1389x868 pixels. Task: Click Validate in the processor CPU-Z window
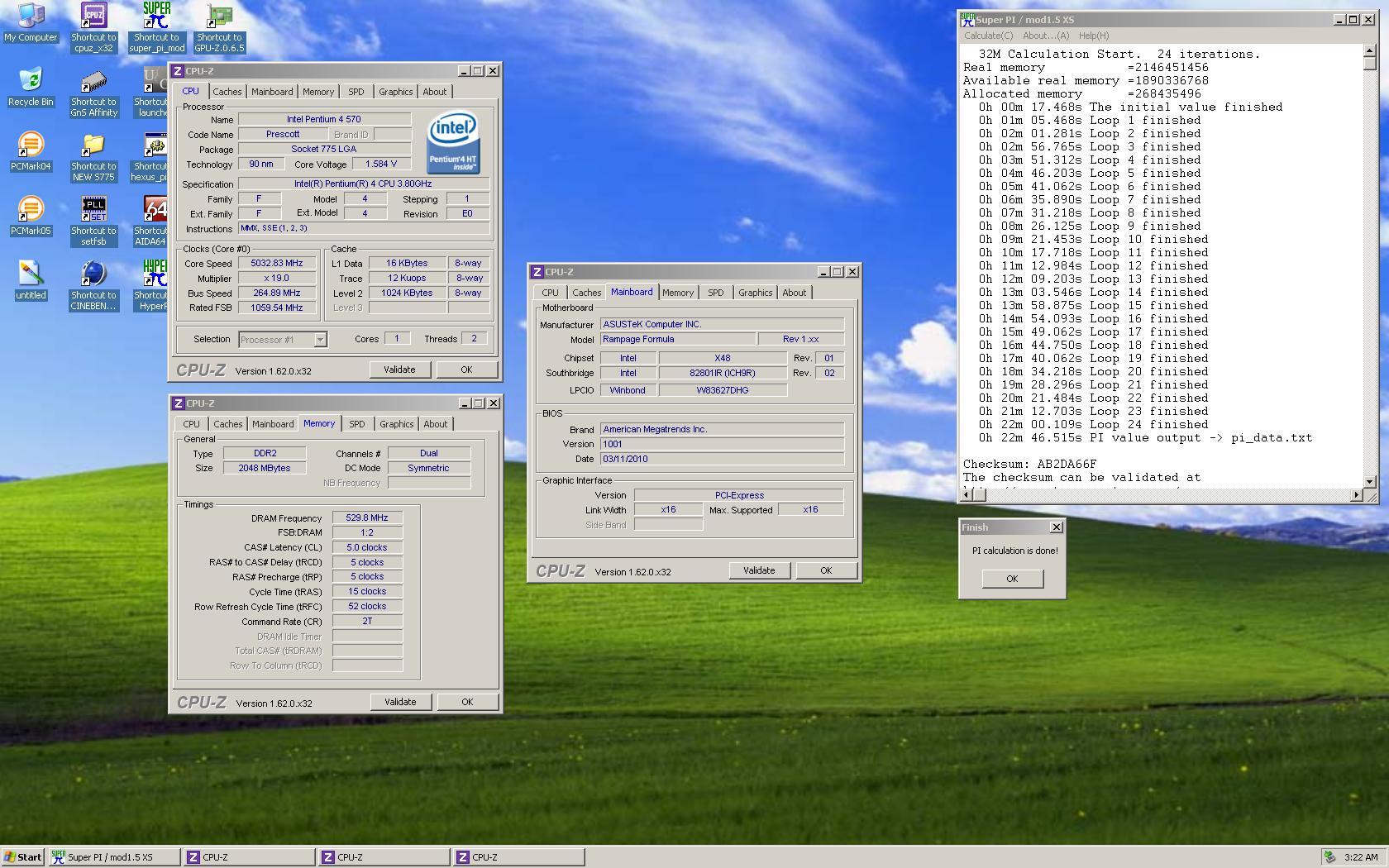click(399, 370)
